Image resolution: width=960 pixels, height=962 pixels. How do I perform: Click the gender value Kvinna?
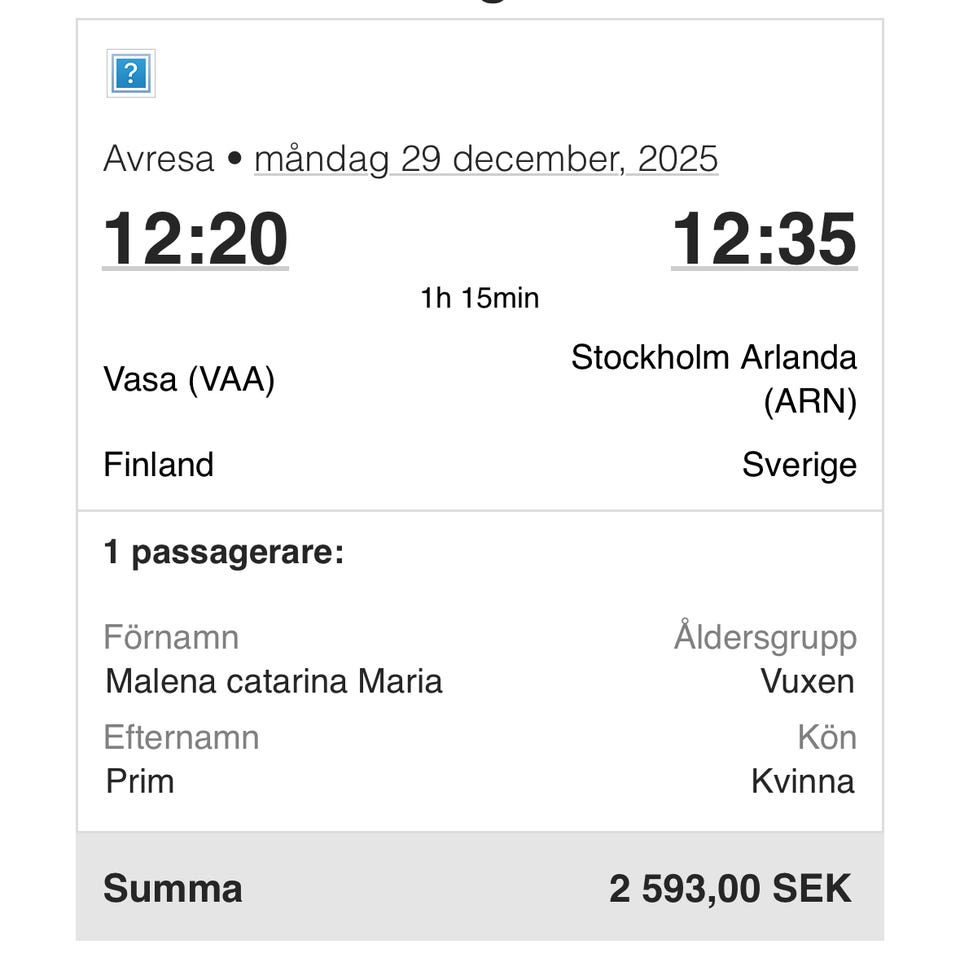pyautogui.click(x=803, y=781)
